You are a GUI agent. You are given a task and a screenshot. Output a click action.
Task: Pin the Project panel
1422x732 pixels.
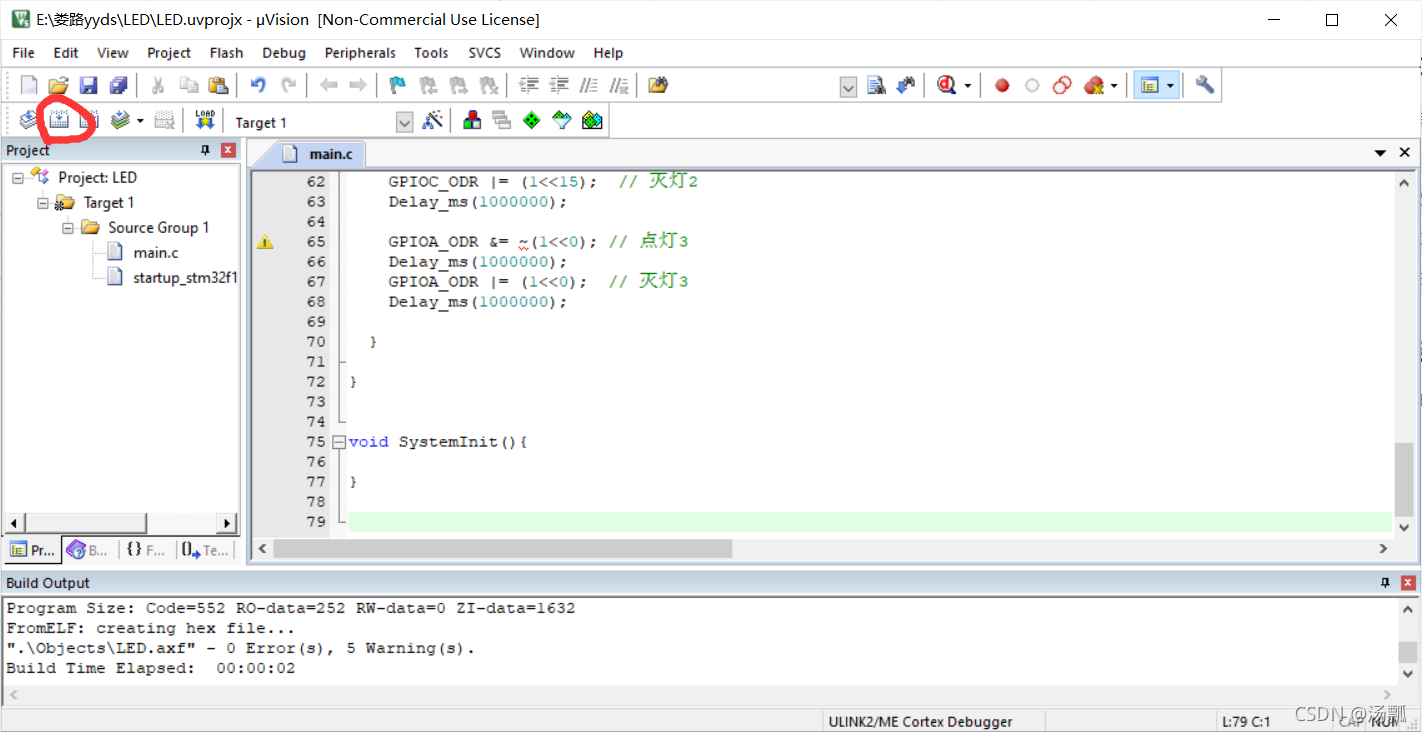[x=205, y=150]
